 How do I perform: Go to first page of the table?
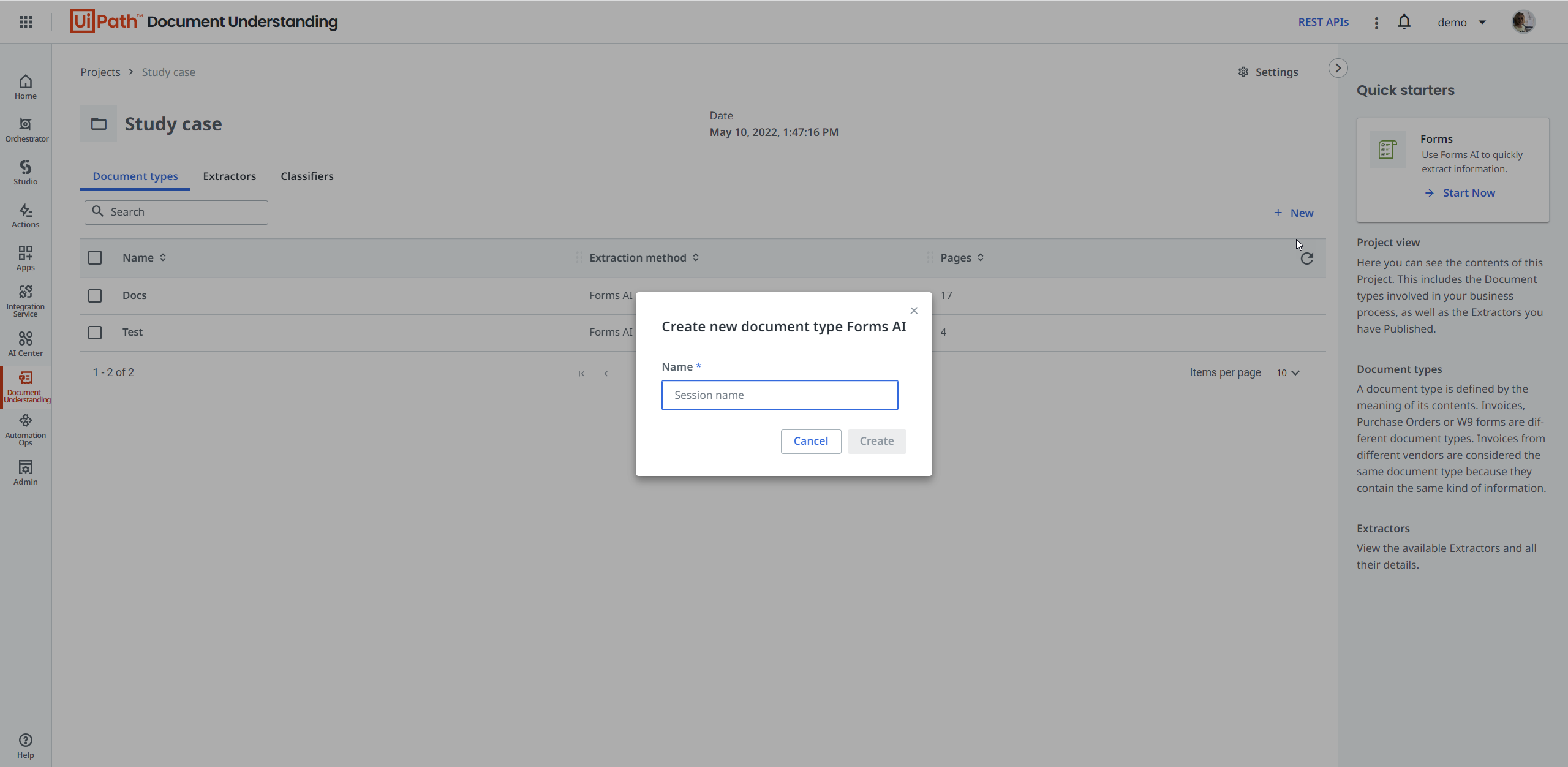581,374
